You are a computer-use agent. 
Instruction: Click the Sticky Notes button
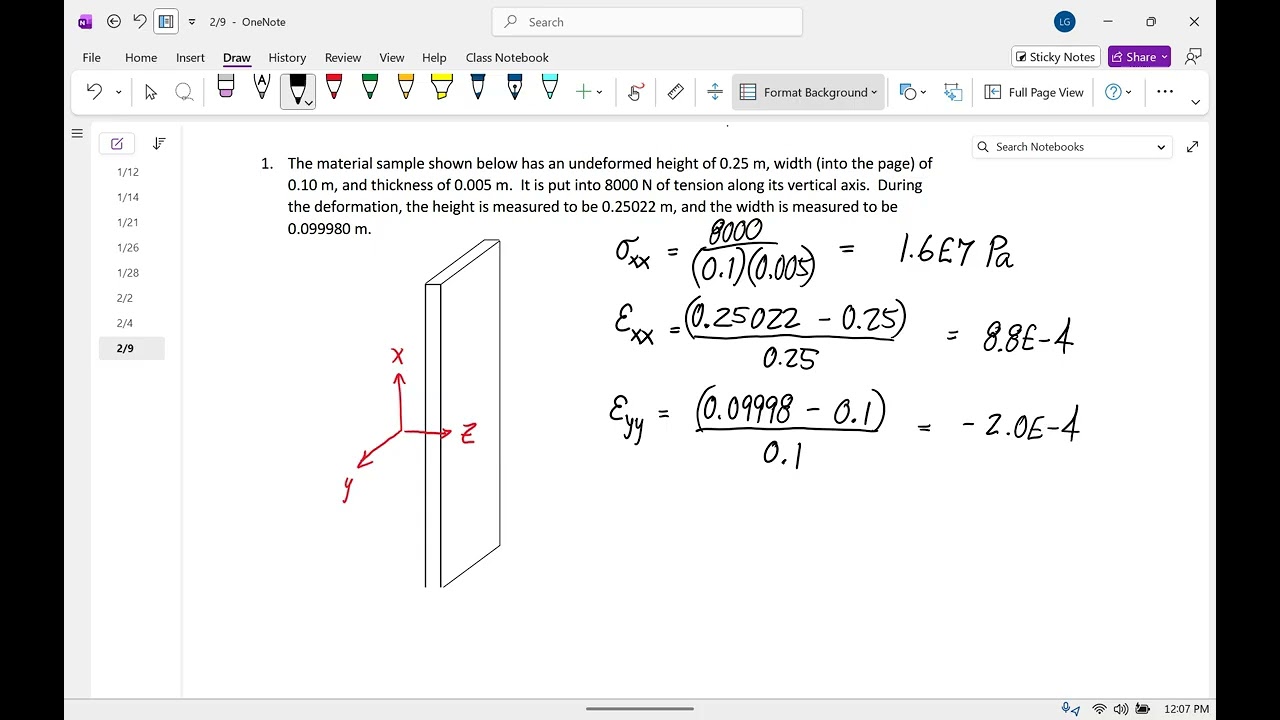[1056, 57]
